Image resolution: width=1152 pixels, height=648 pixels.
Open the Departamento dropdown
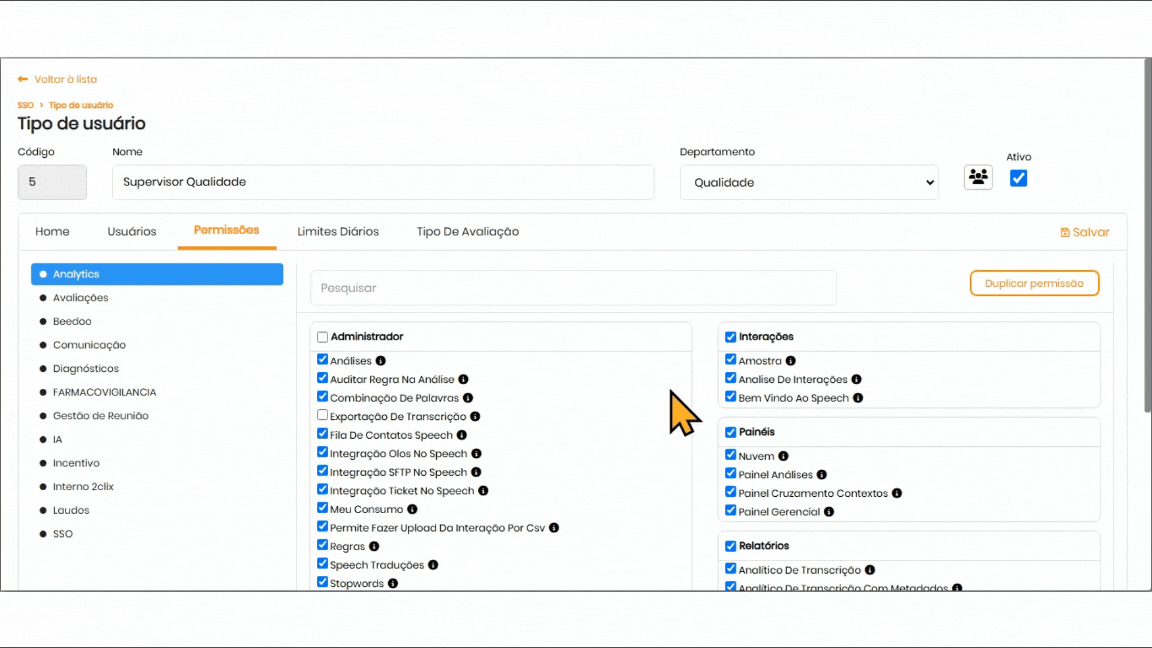point(809,183)
